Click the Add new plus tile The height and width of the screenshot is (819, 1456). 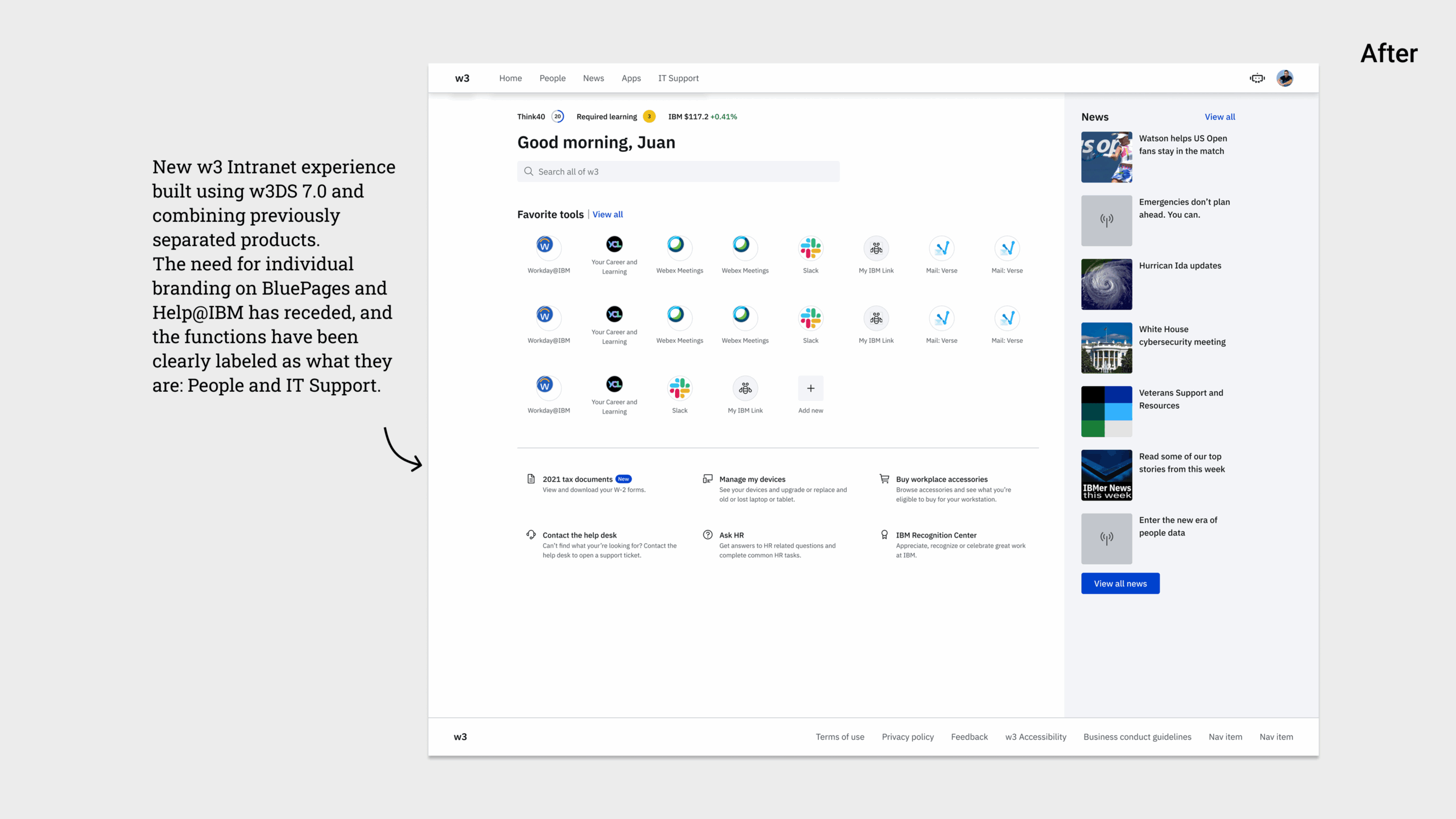coord(810,388)
